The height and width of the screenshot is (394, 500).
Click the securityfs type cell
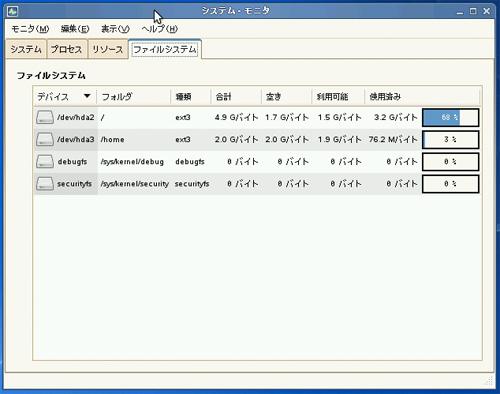click(x=192, y=184)
